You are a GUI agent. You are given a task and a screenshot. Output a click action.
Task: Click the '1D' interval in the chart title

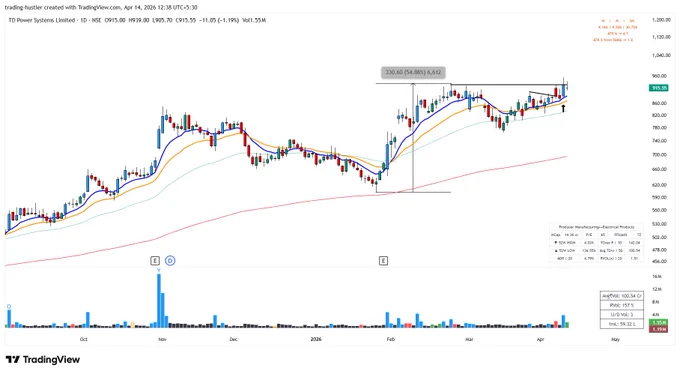(83, 20)
